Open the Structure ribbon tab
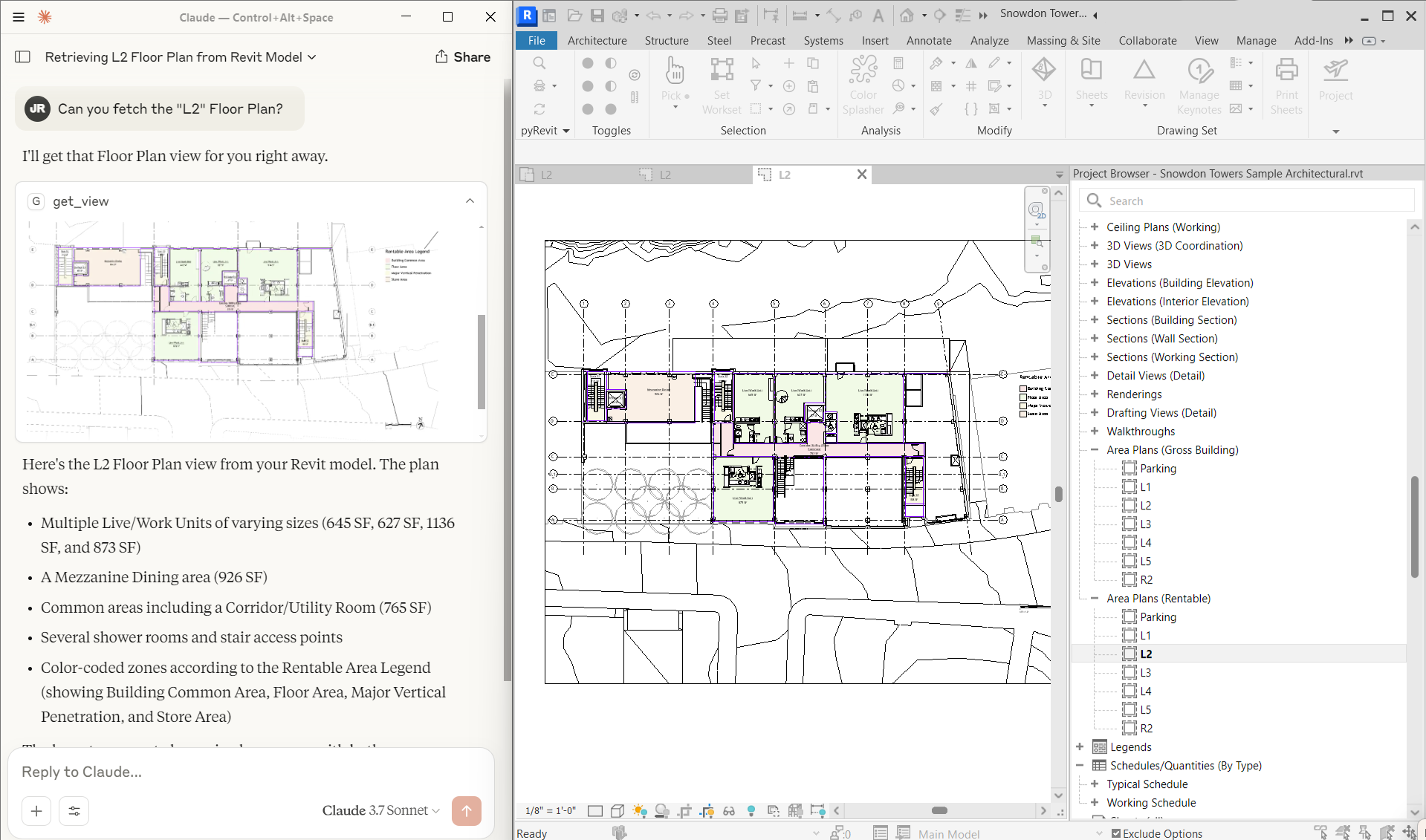1426x840 pixels. point(667,41)
